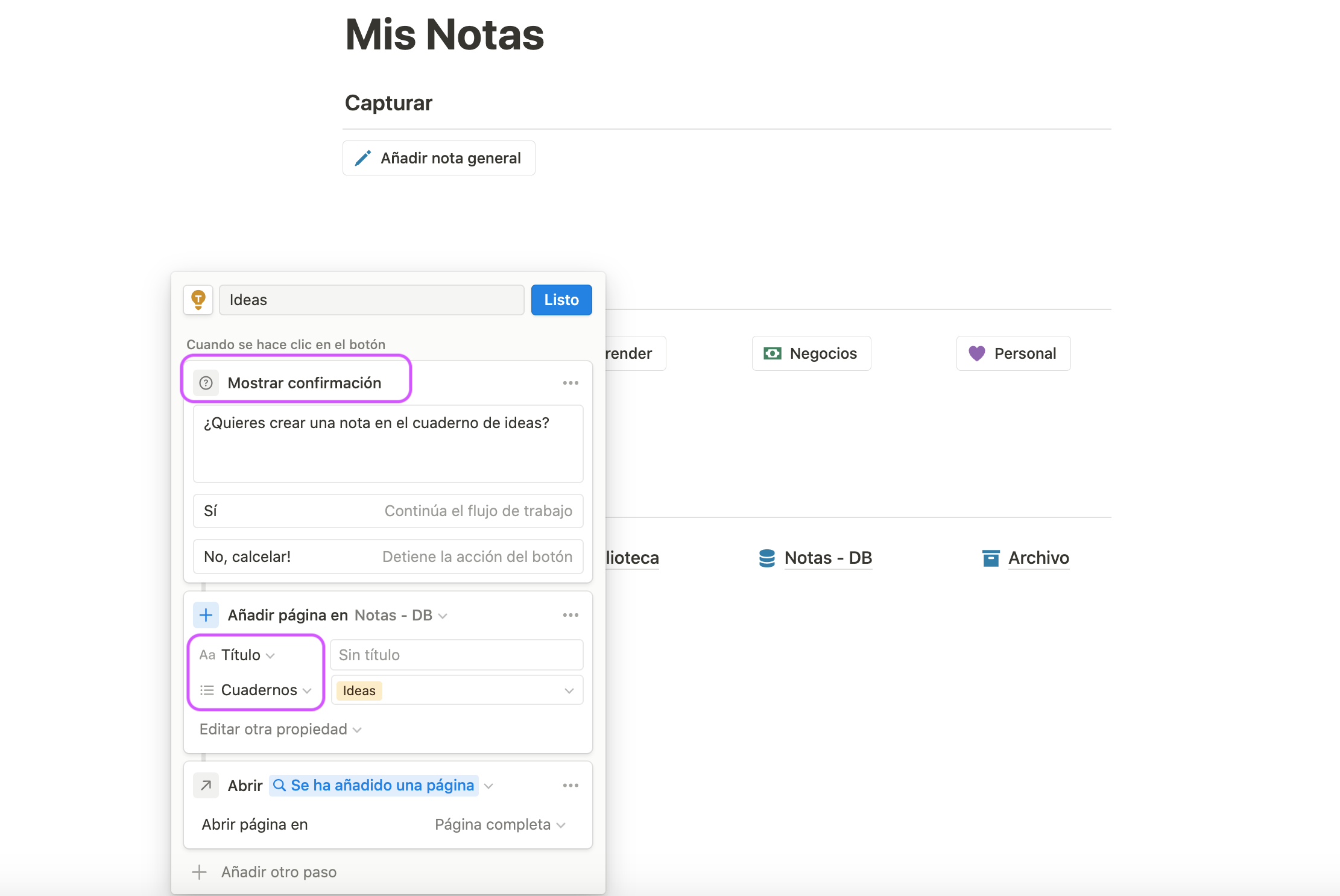Click the database icon beside Notas - DB
This screenshot has height=896, width=1340.
pos(767,558)
